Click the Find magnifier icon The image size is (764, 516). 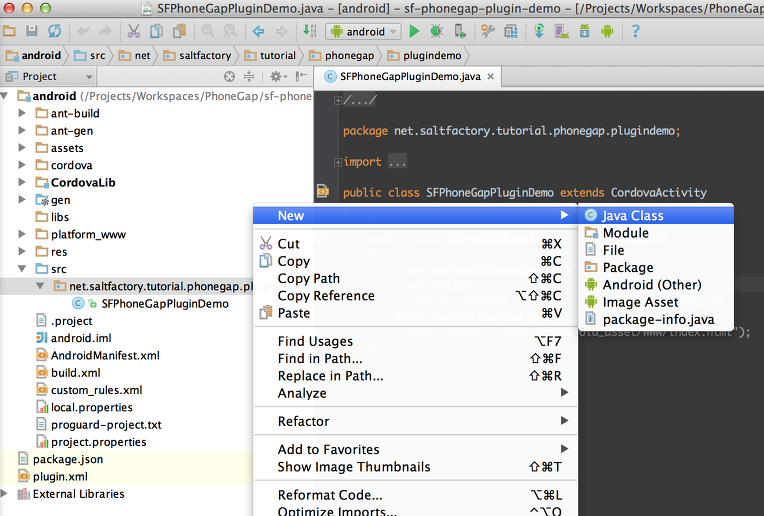(208, 32)
